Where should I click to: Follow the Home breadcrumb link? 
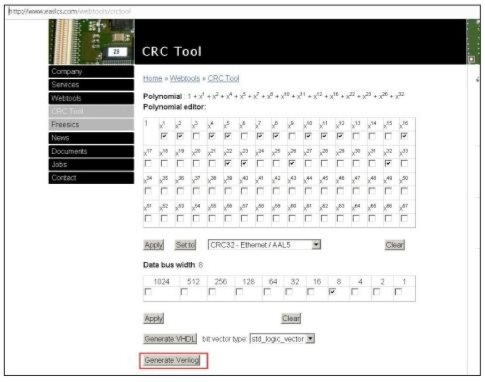pos(153,78)
